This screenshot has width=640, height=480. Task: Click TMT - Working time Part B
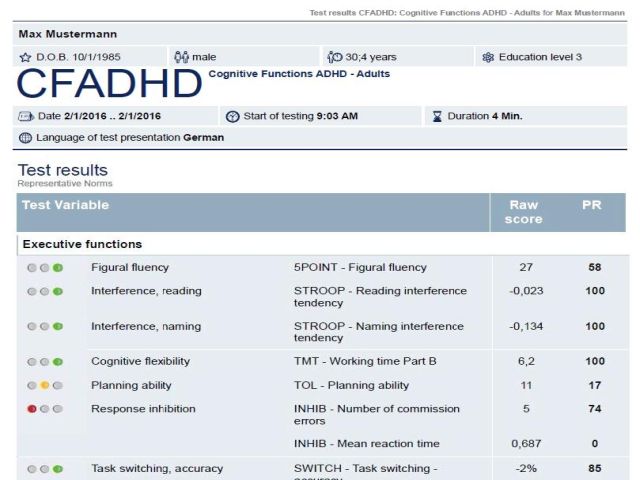click(x=365, y=361)
